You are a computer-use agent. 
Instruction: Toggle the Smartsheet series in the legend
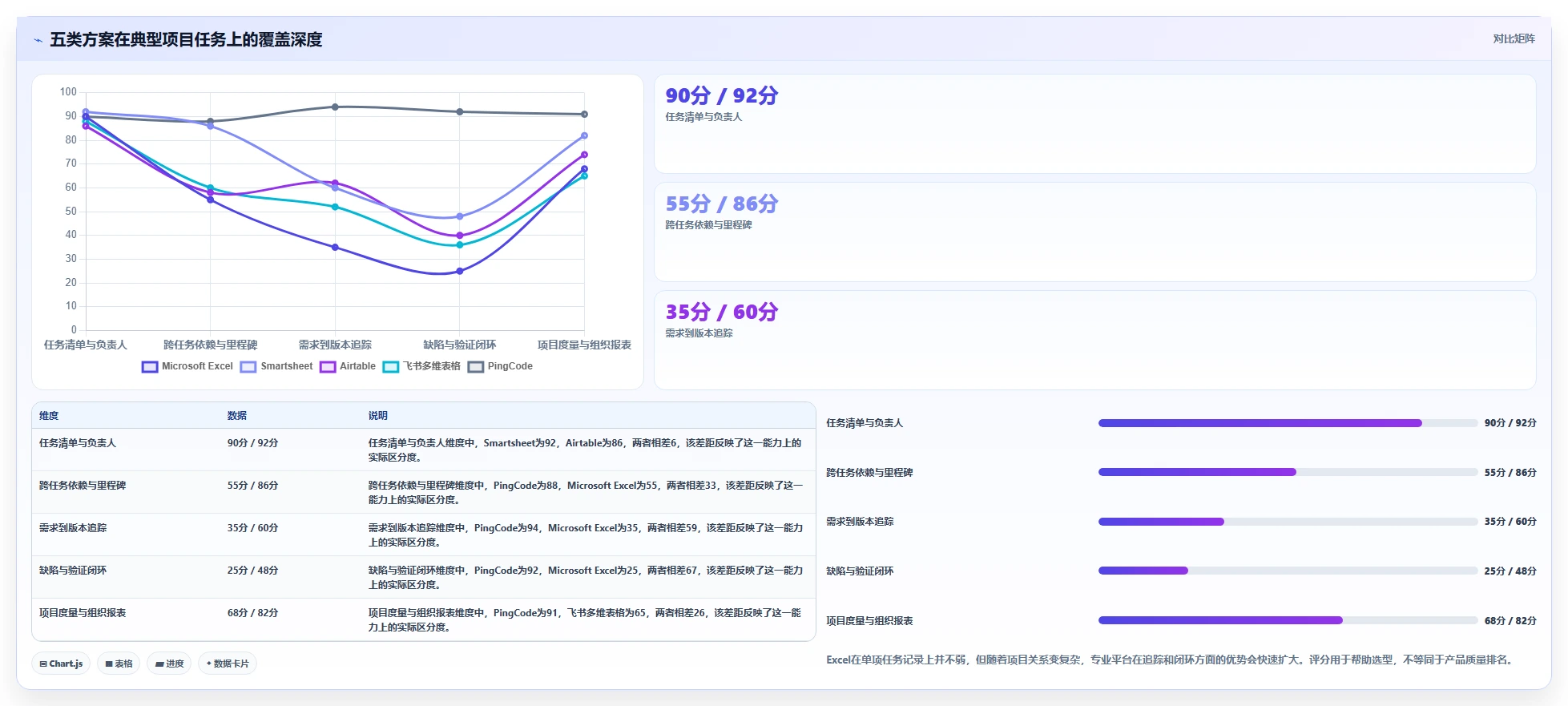point(276,366)
